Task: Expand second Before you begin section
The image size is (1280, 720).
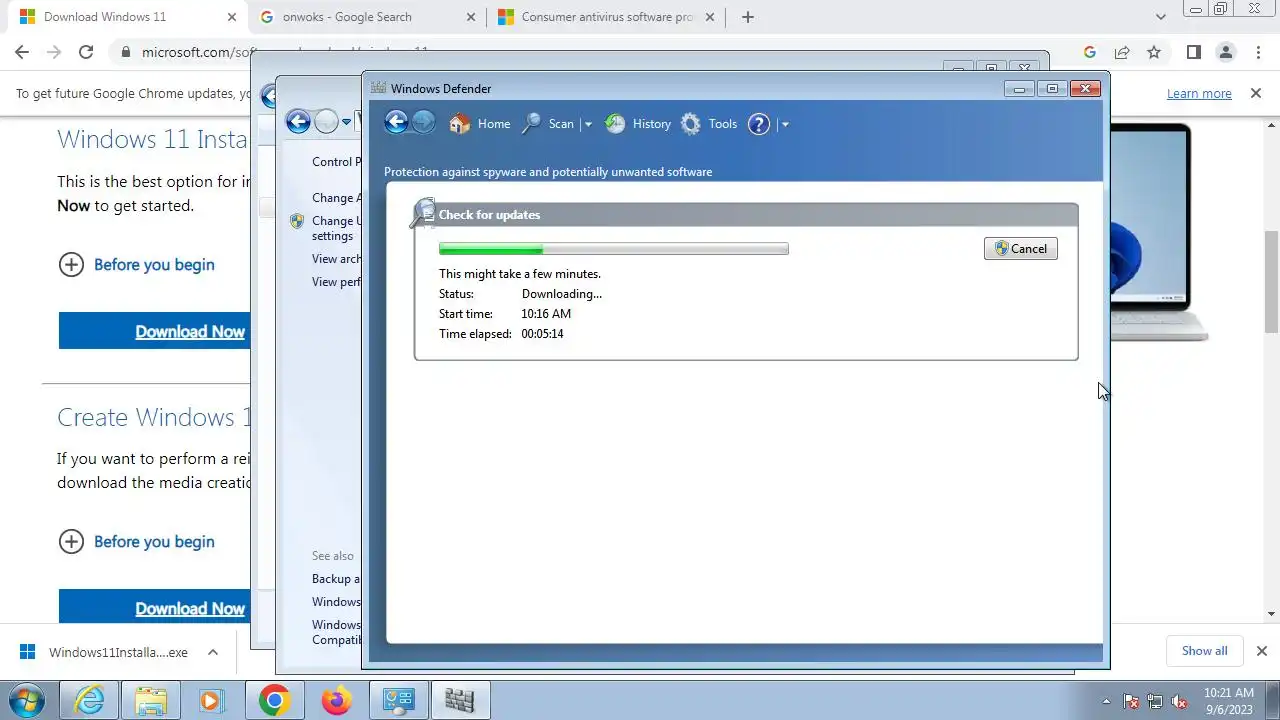Action: 137,541
